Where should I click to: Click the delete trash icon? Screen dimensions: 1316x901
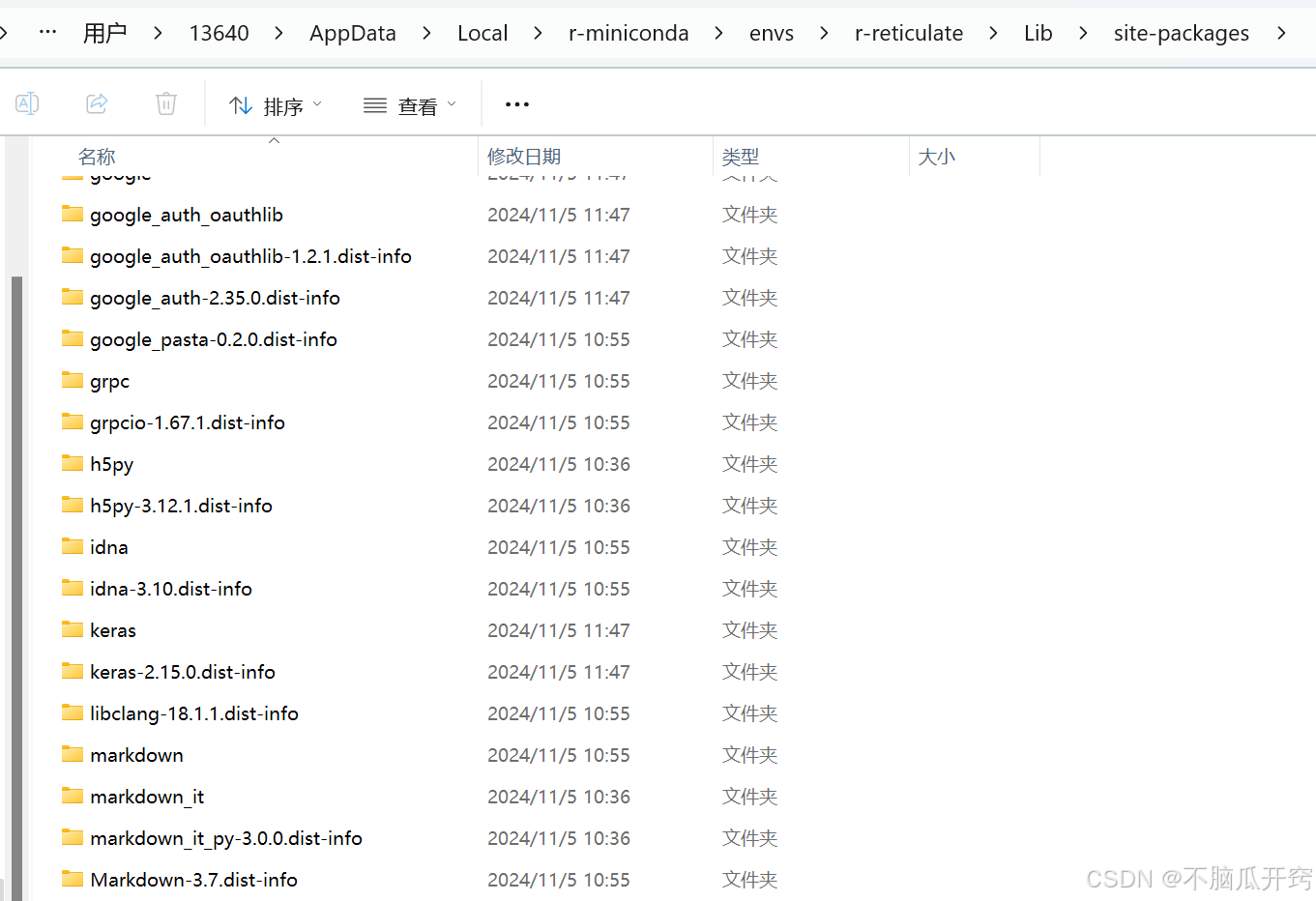(x=166, y=103)
